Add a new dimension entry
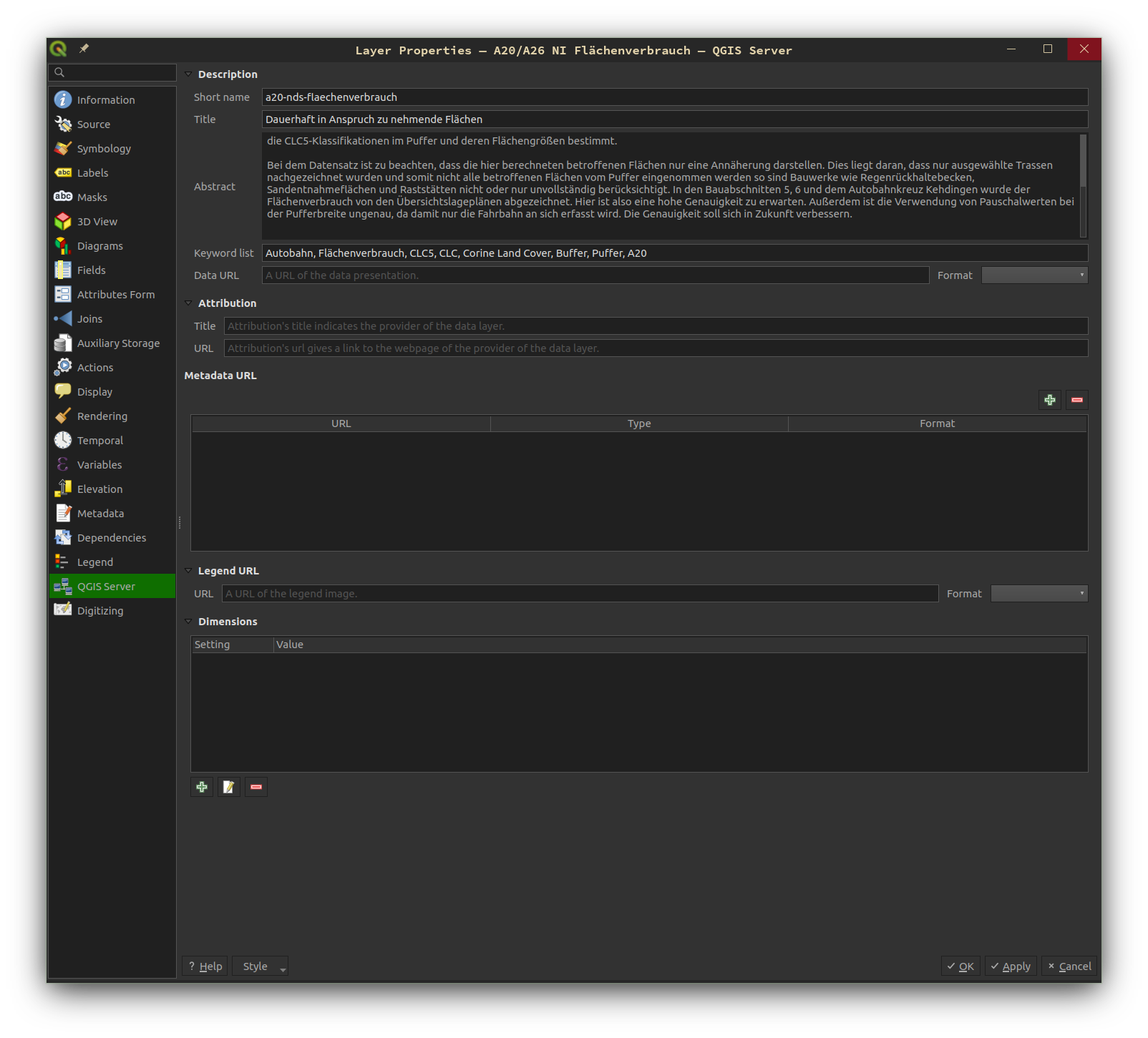The image size is (1148, 1038). tap(202, 787)
